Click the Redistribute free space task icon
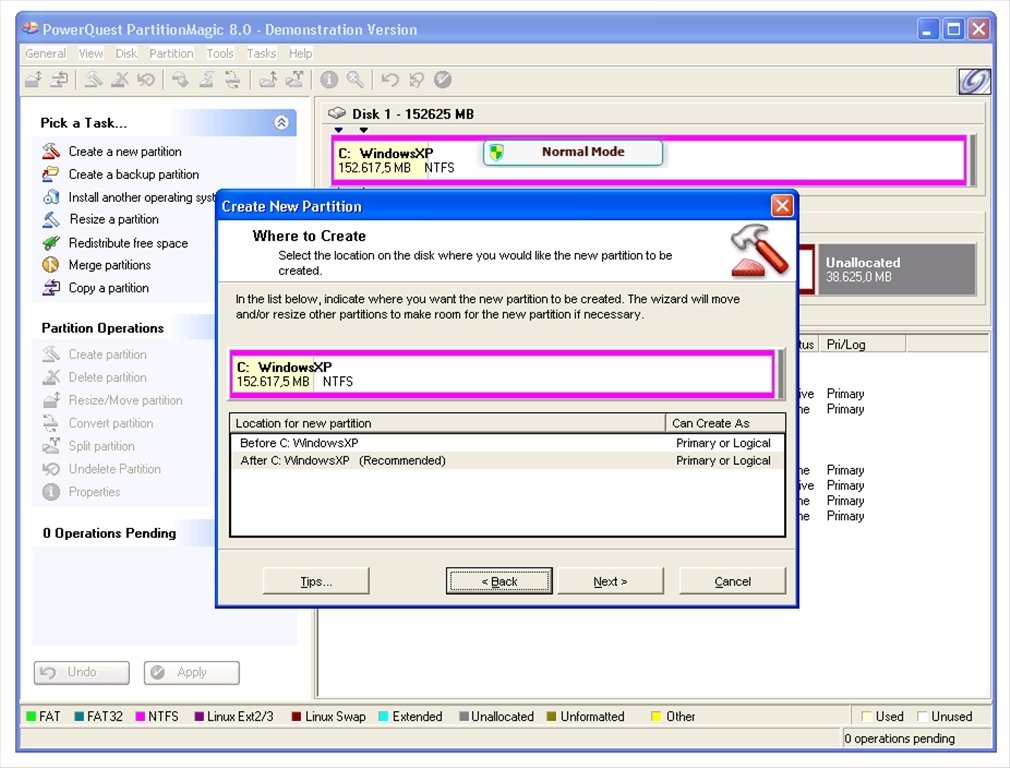This screenshot has width=1010, height=768. coord(51,243)
